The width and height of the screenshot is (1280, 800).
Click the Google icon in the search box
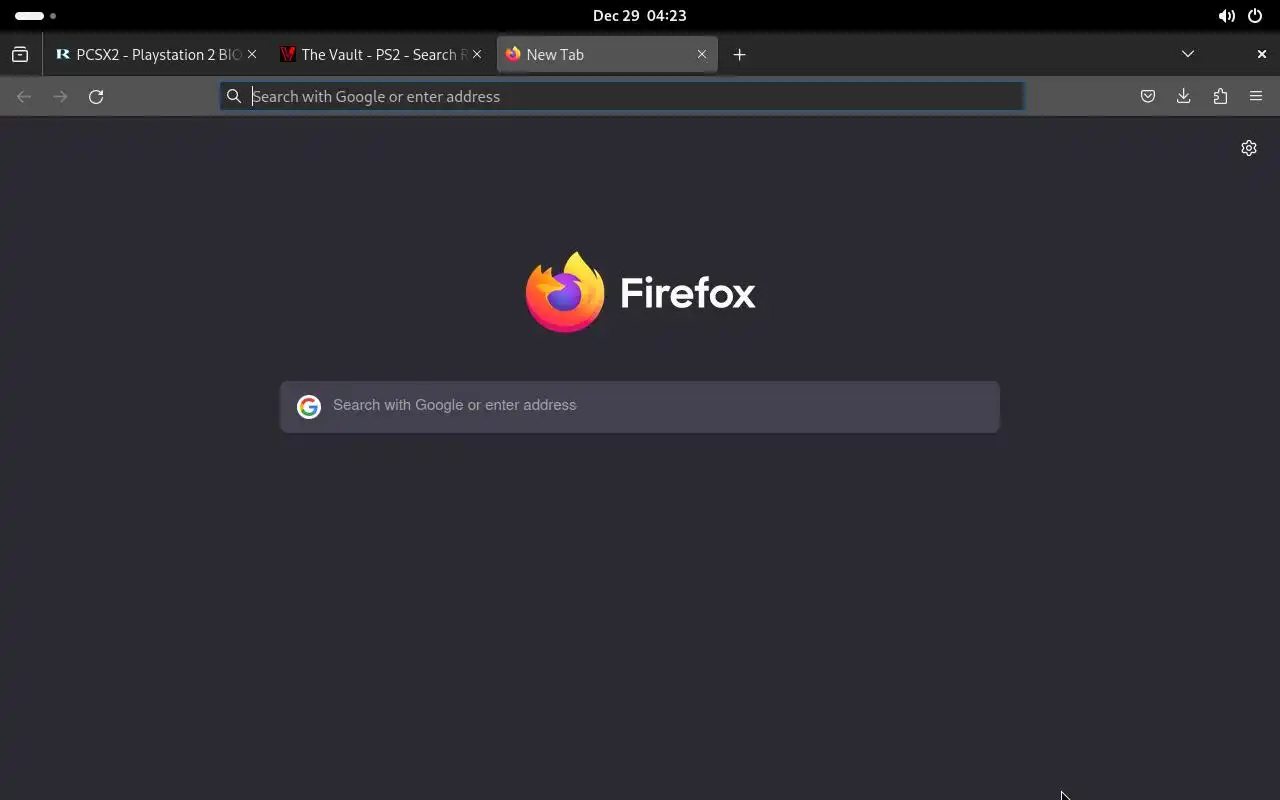coord(308,406)
